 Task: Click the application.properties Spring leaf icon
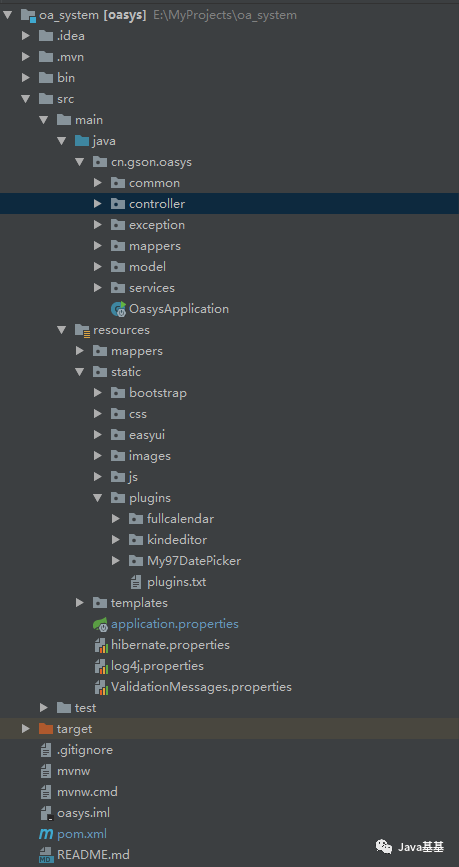click(100, 624)
